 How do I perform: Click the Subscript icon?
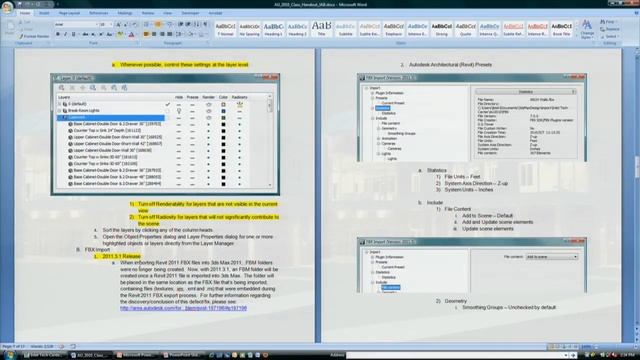[93, 34]
